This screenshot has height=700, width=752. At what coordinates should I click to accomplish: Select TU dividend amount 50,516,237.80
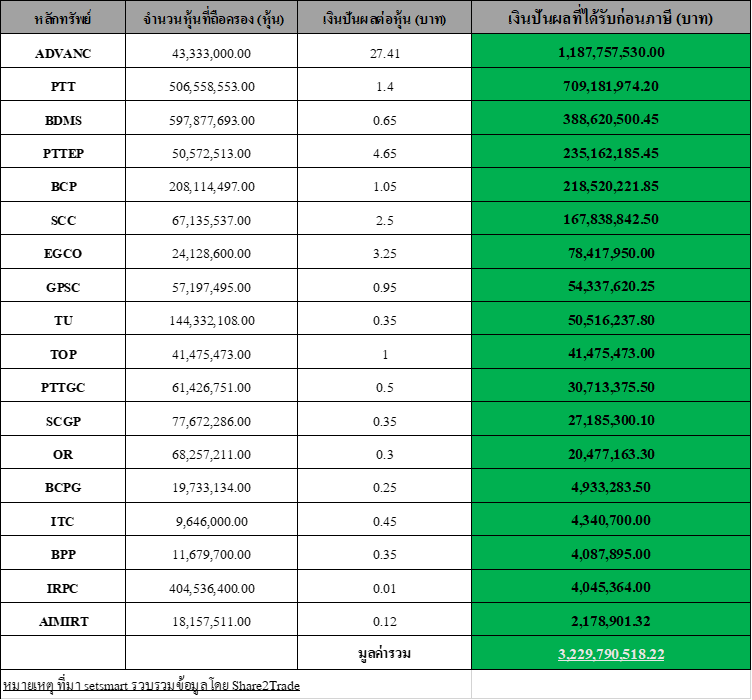(x=611, y=321)
